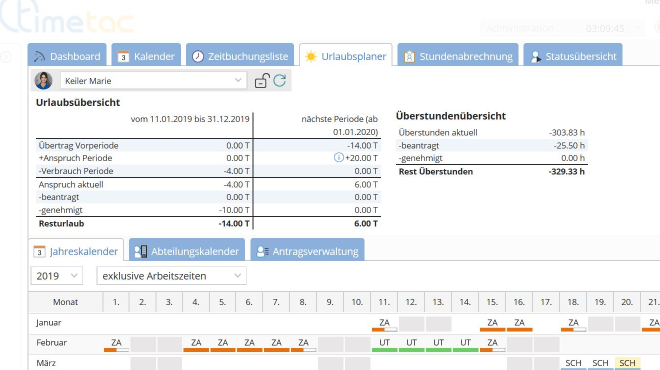Click the person-list icon on Antragsverwaltung tab

pyautogui.click(x=263, y=251)
